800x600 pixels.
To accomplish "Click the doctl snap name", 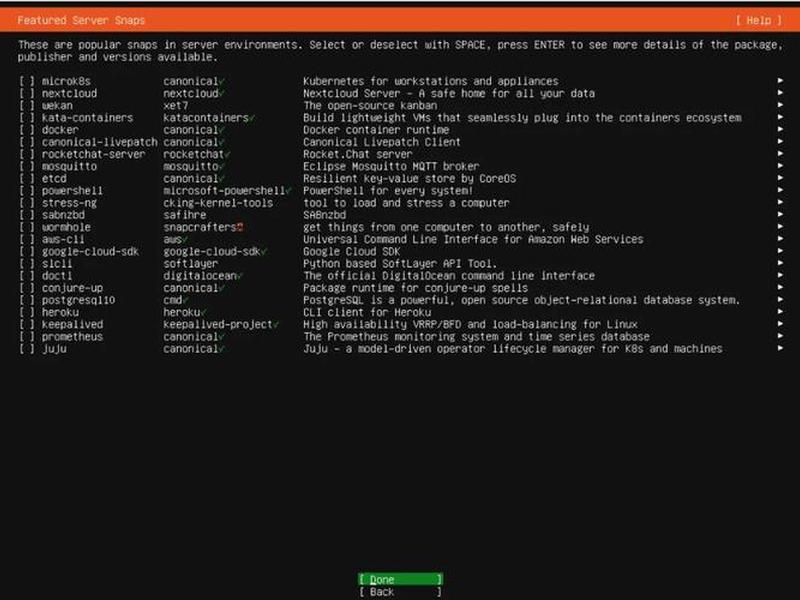I will [x=57, y=276].
